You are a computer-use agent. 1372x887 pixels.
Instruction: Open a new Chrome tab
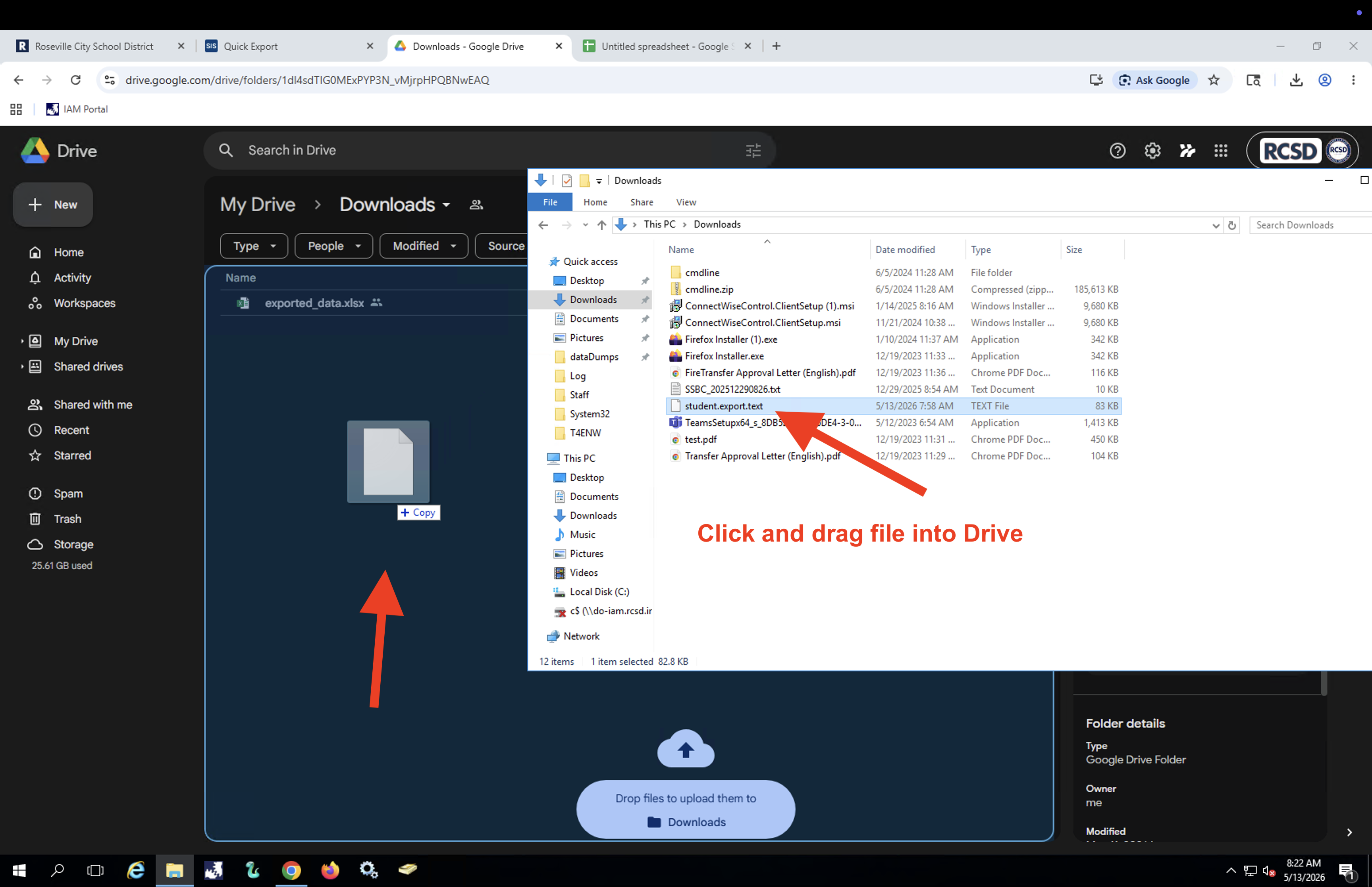click(x=776, y=46)
